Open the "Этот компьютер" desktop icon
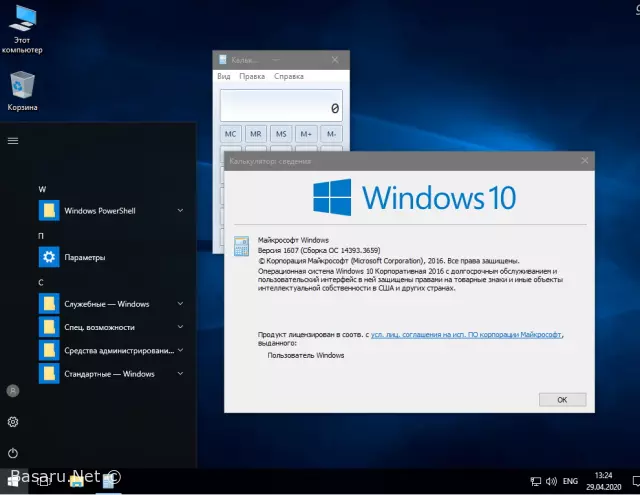Viewport: 640px width, 495px height. (22, 30)
